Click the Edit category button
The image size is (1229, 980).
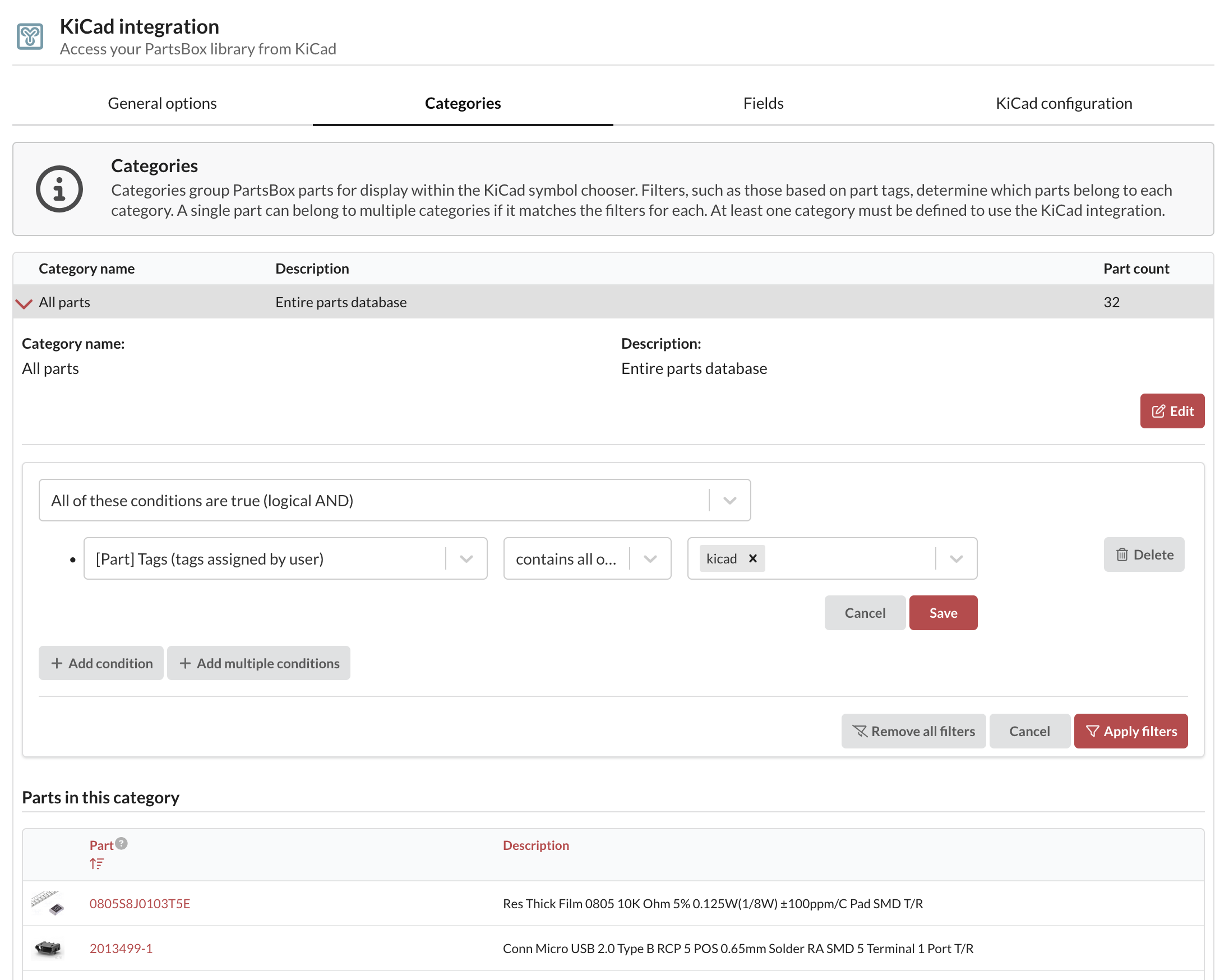pyautogui.click(x=1172, y=411)
